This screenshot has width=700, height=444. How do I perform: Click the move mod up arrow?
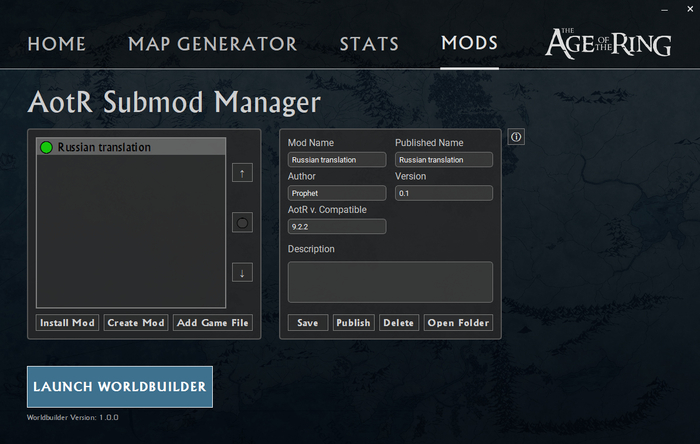click(242, 173)
